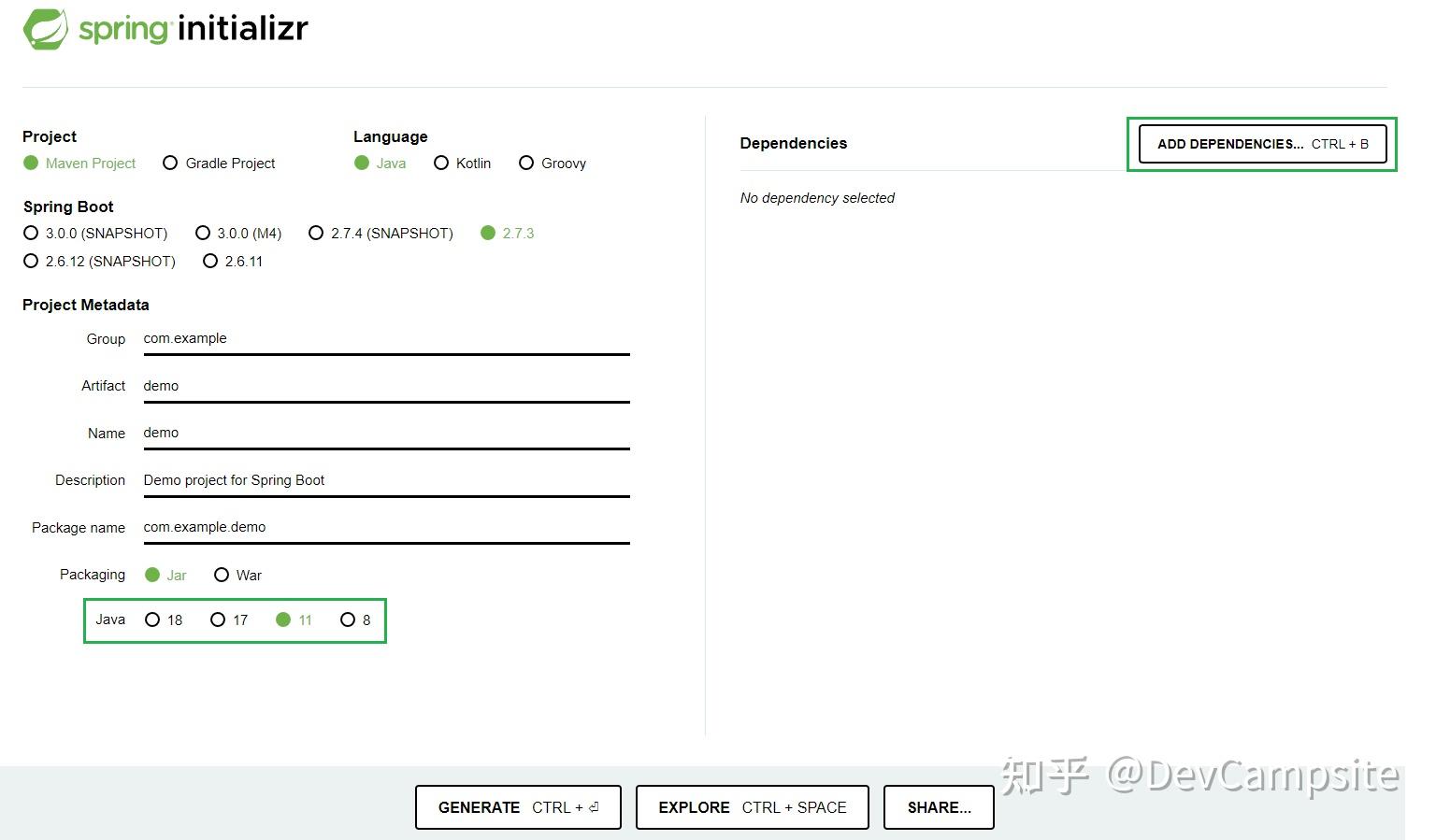The width and height of the screenshot is (1436, 840).
Task: Select Spring Boot 2.7.3 version
Action: click(488, 233)
